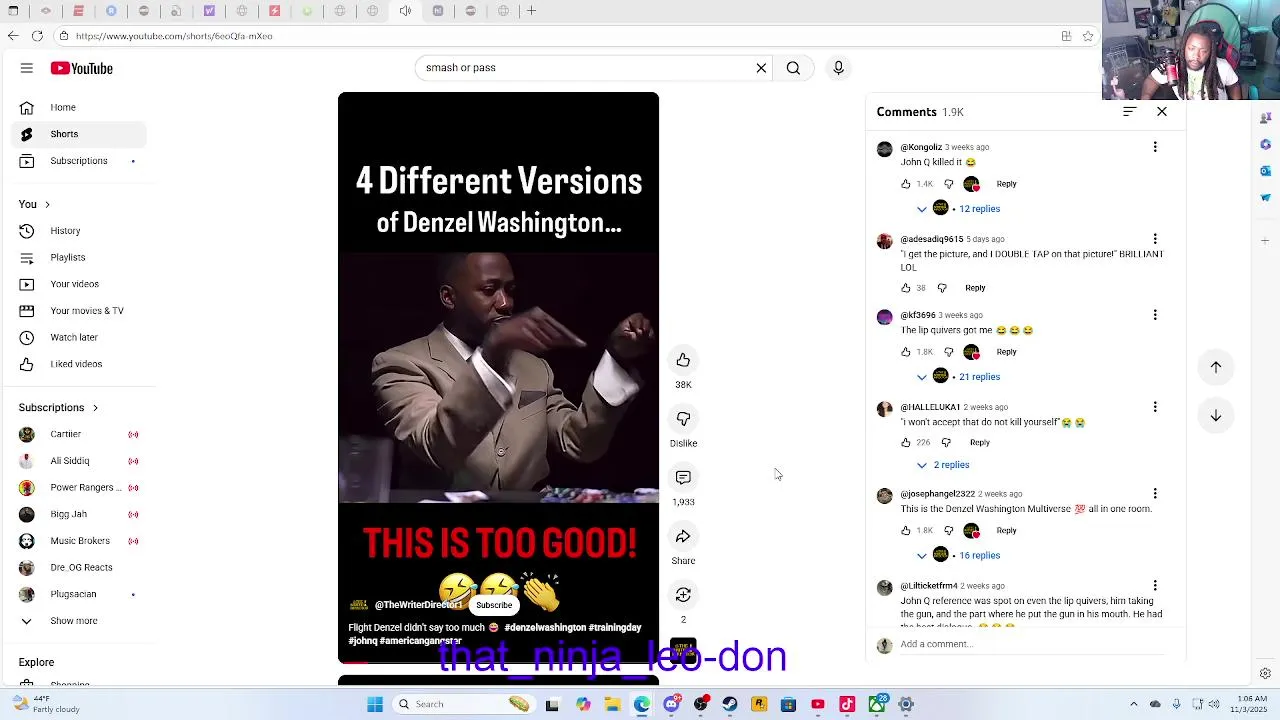Go to the previous short with up arrow
Viewport: 1280px width, 720px height.
1216,367
